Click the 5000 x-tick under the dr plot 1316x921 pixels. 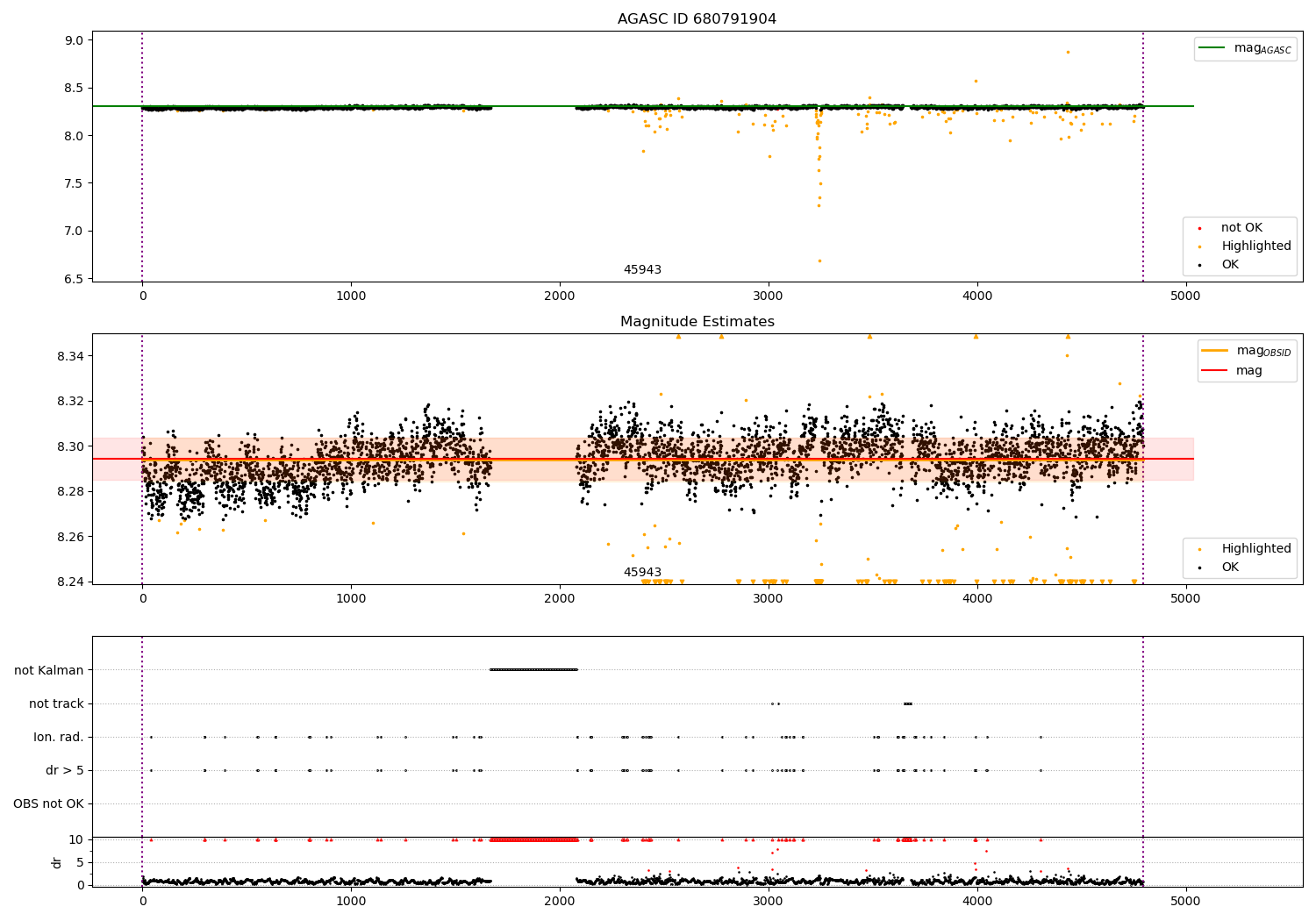[x=1185, y=901]
